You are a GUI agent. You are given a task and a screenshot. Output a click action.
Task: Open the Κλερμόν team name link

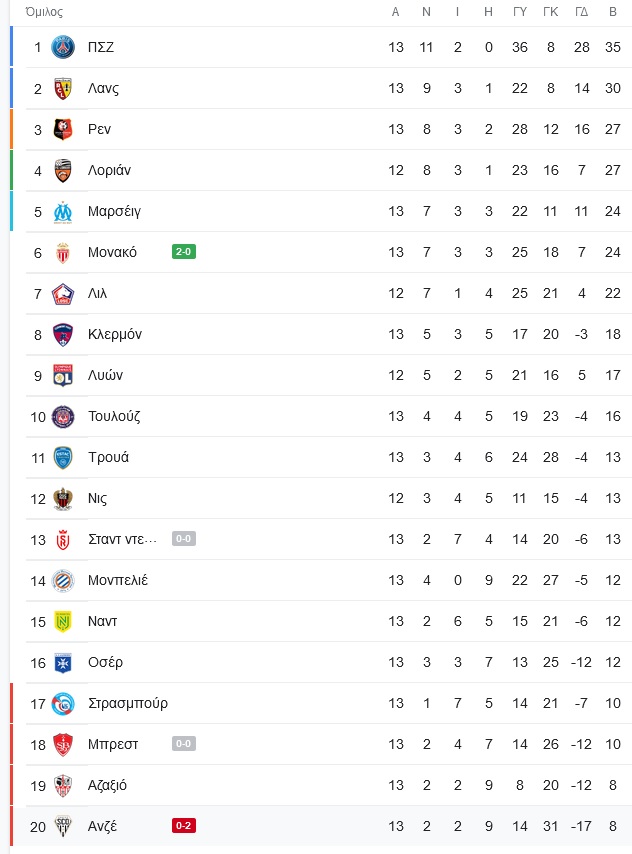[115, 334]
